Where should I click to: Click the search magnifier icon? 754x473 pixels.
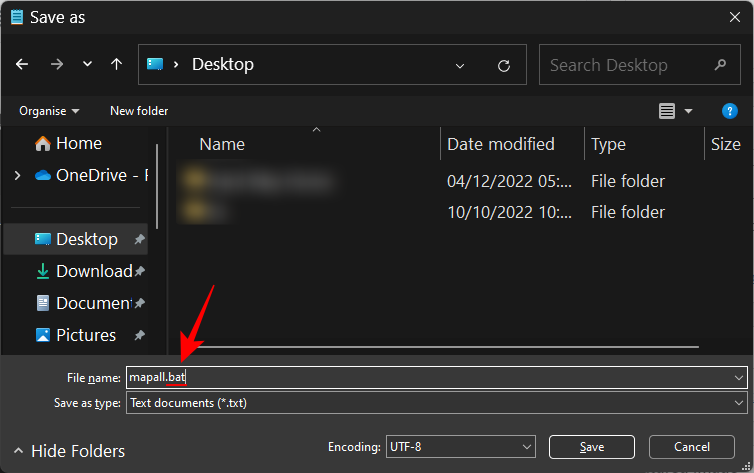[x=720, y=64]
